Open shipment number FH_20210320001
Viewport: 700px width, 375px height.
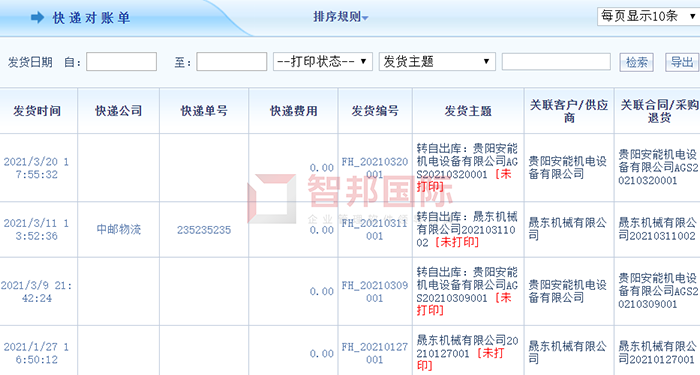pos(375,168)
